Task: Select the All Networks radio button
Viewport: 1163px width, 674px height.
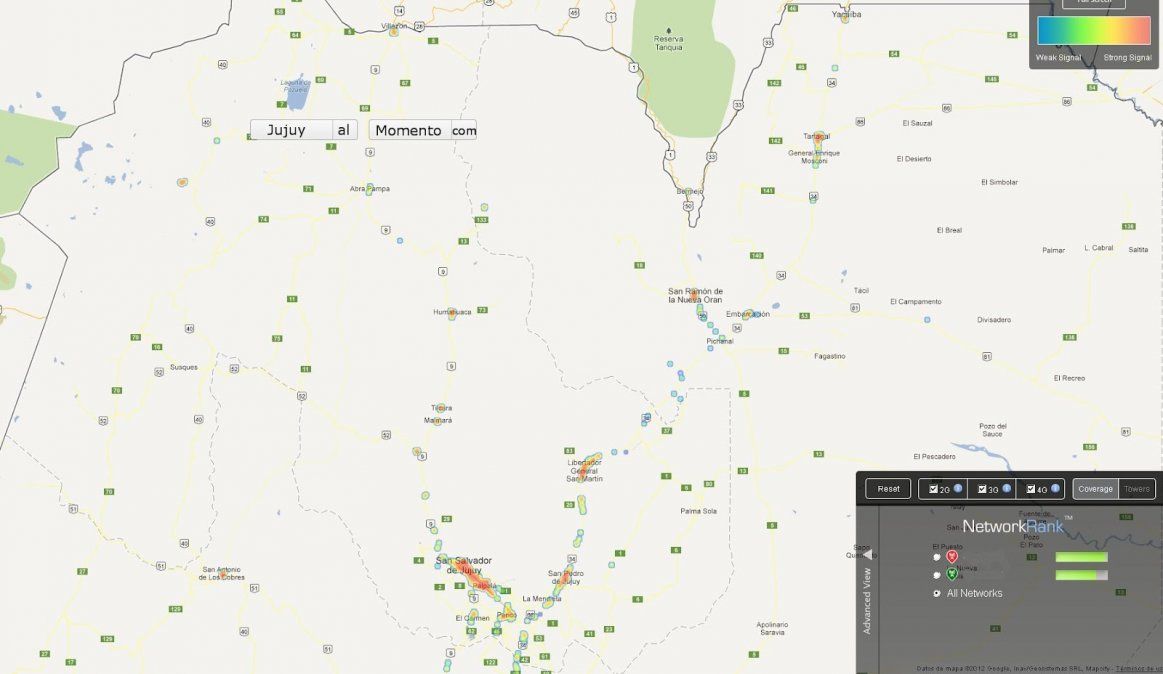Action: (937, 593)
